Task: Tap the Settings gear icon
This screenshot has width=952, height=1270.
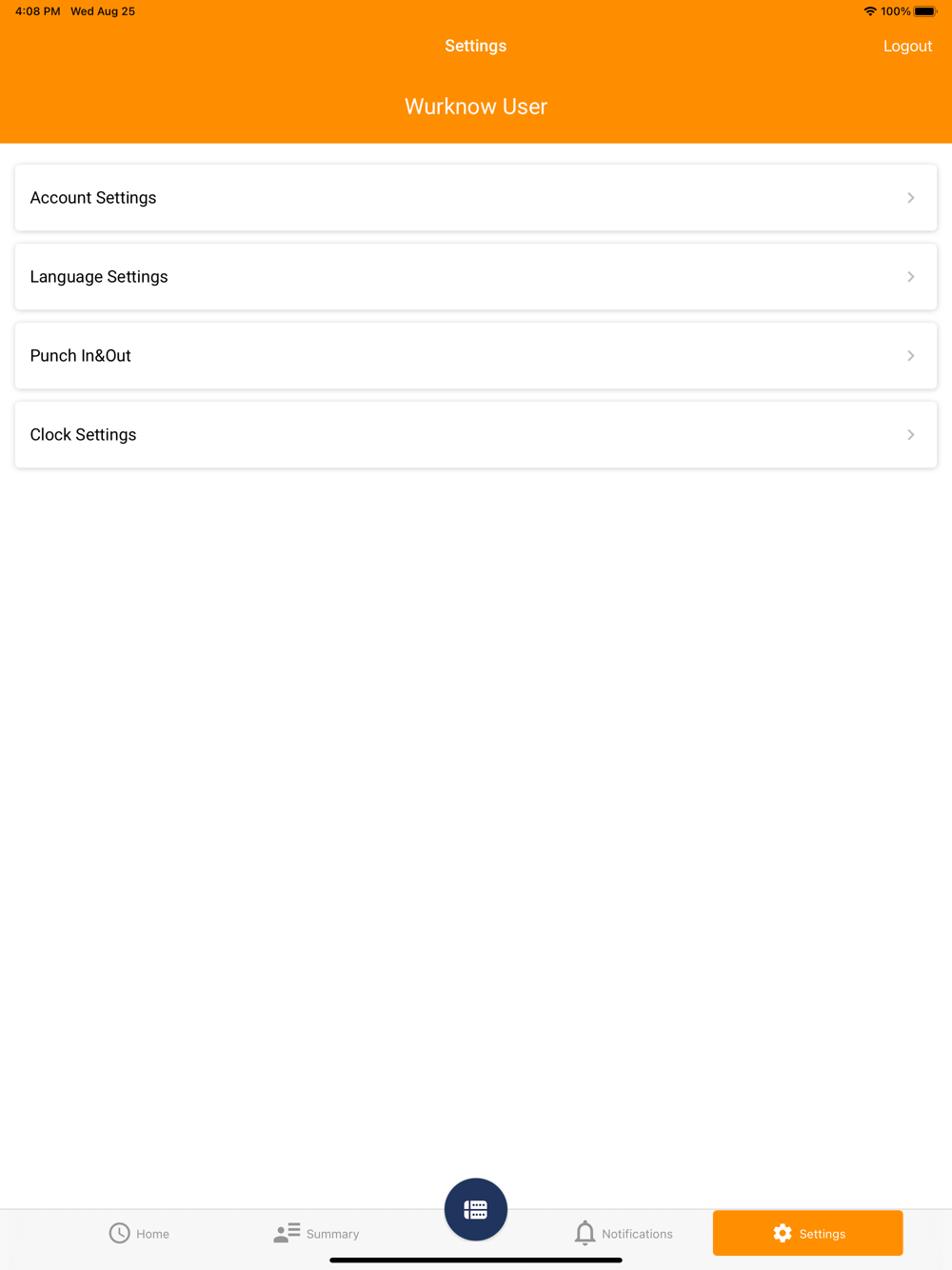Action: pyautogui.click(x=783, y=1233)
